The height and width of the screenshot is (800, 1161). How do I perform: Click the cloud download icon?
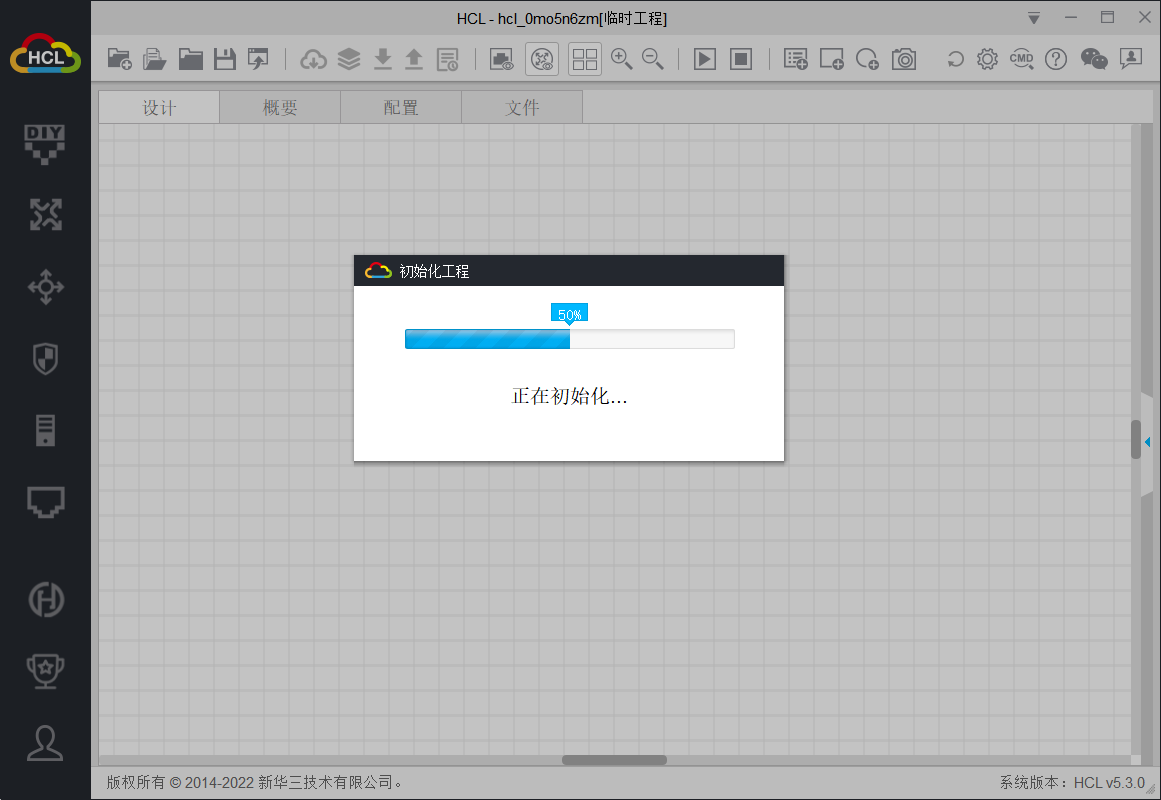(x=313, y=59)
